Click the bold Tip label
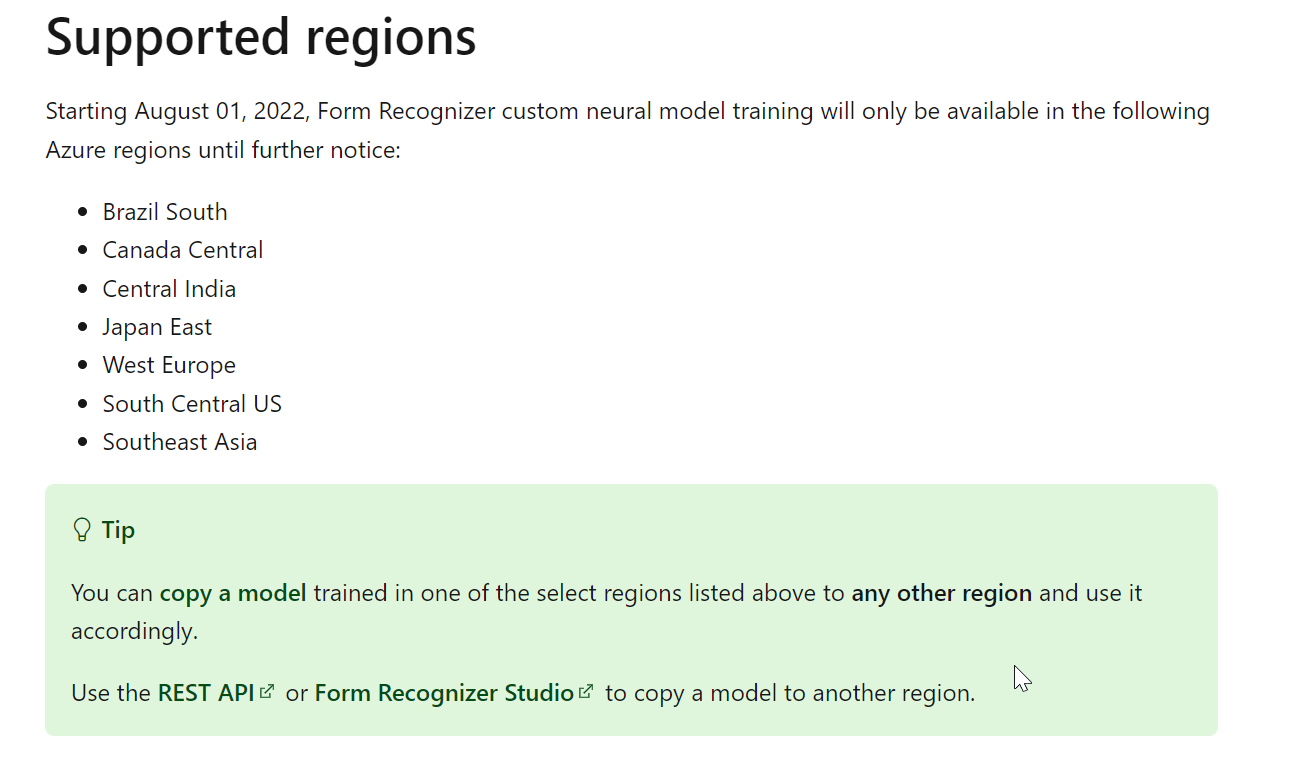This screenshot has width=1298, height=767. coord(118,530)
